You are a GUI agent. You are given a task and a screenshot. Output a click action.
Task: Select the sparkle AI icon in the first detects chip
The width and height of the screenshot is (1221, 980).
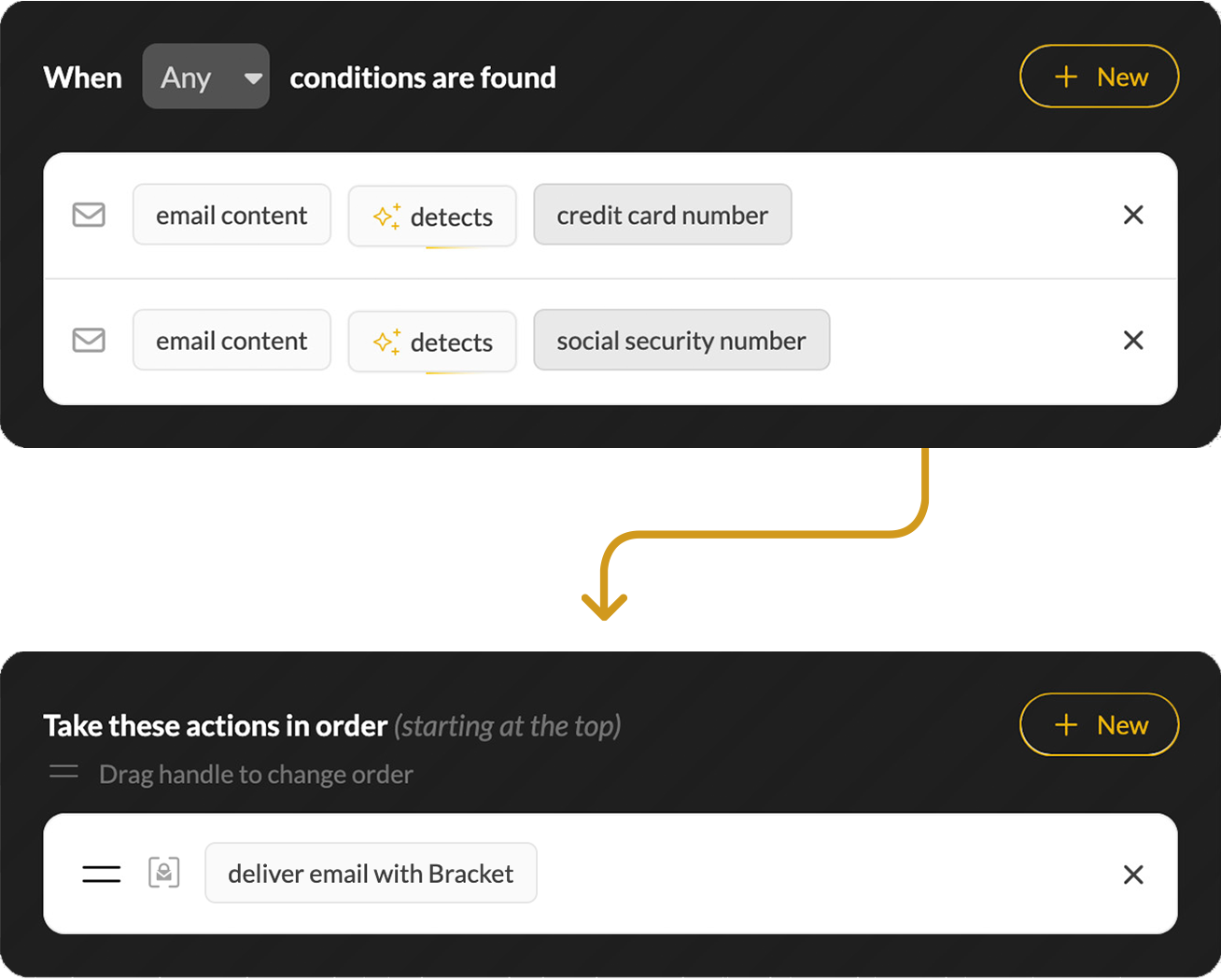(386, 216)
